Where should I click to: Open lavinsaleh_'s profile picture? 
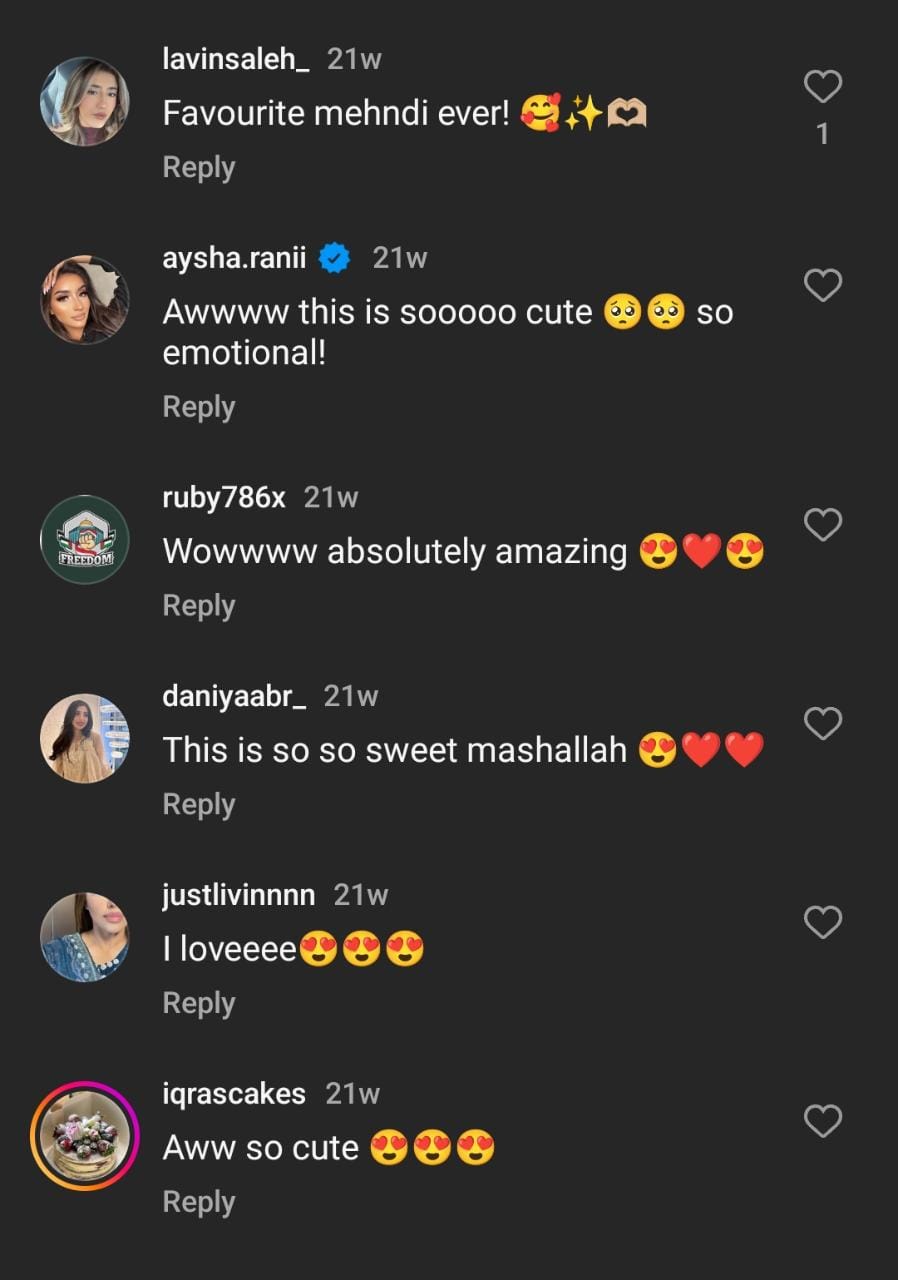click(85, 101)
